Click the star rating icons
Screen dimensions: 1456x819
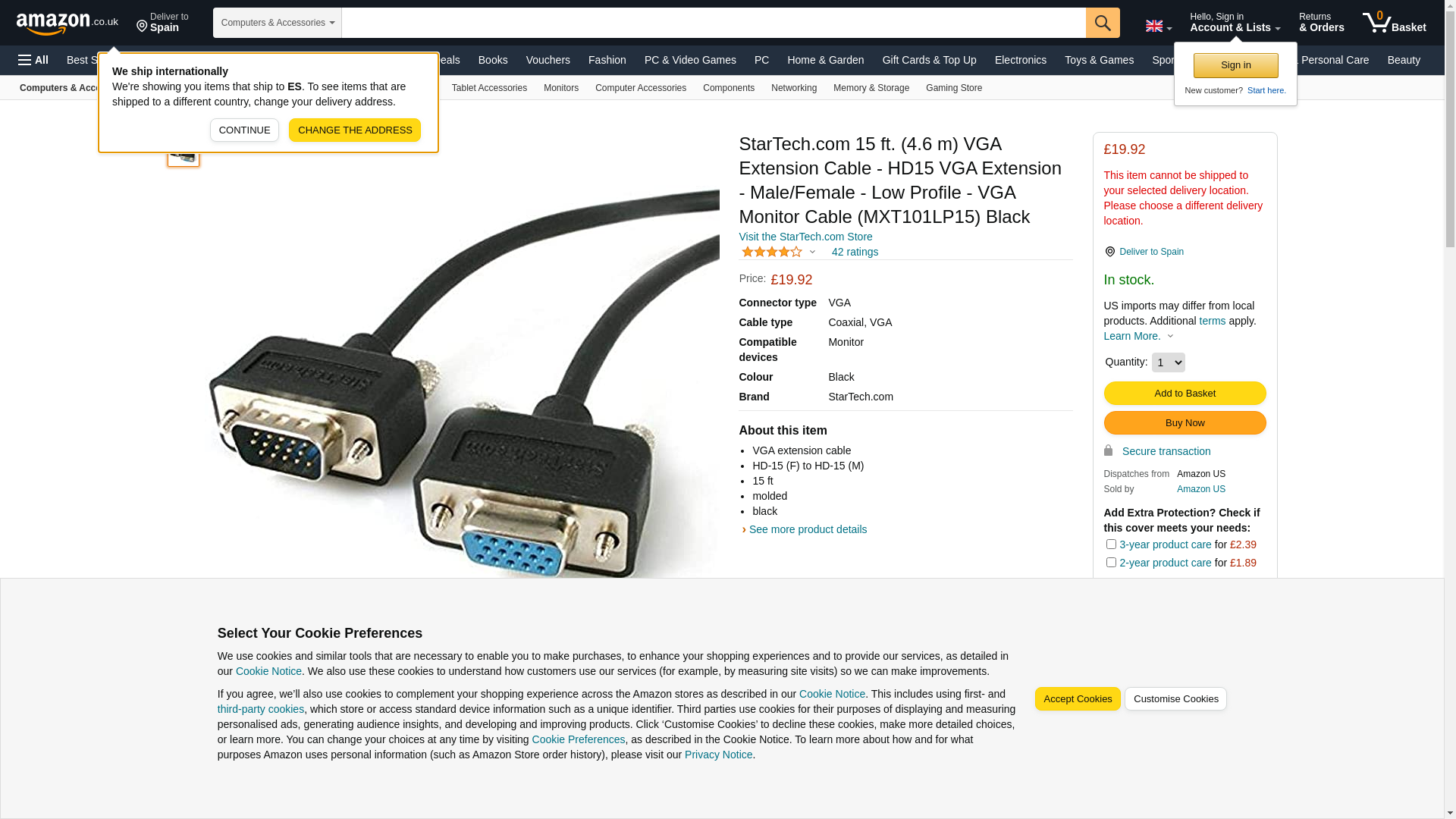point(772,252)
